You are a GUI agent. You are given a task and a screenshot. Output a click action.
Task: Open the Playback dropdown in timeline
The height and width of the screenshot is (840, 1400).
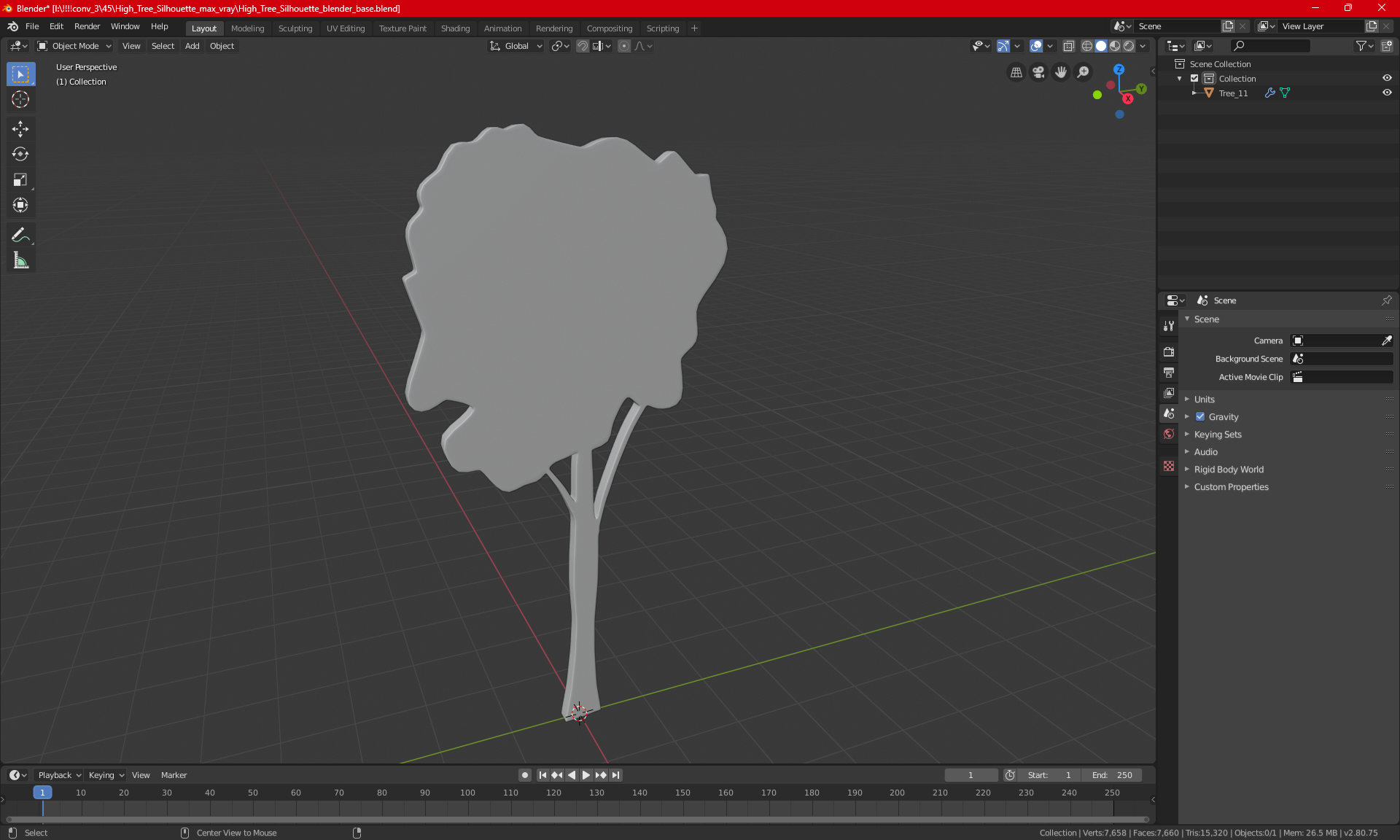click(59, 775)
